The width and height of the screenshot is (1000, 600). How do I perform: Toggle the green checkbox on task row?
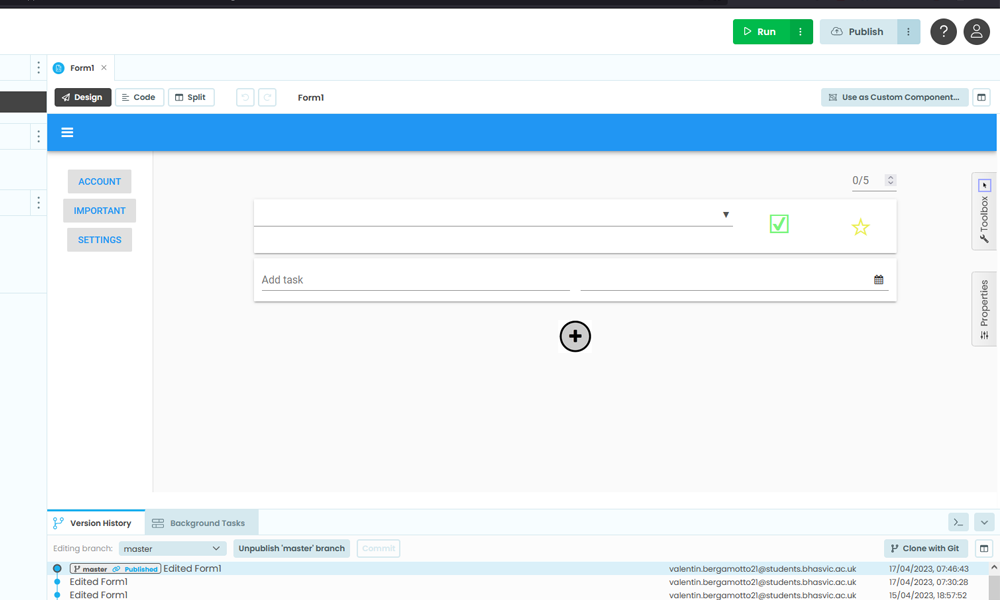coord(779,225)
